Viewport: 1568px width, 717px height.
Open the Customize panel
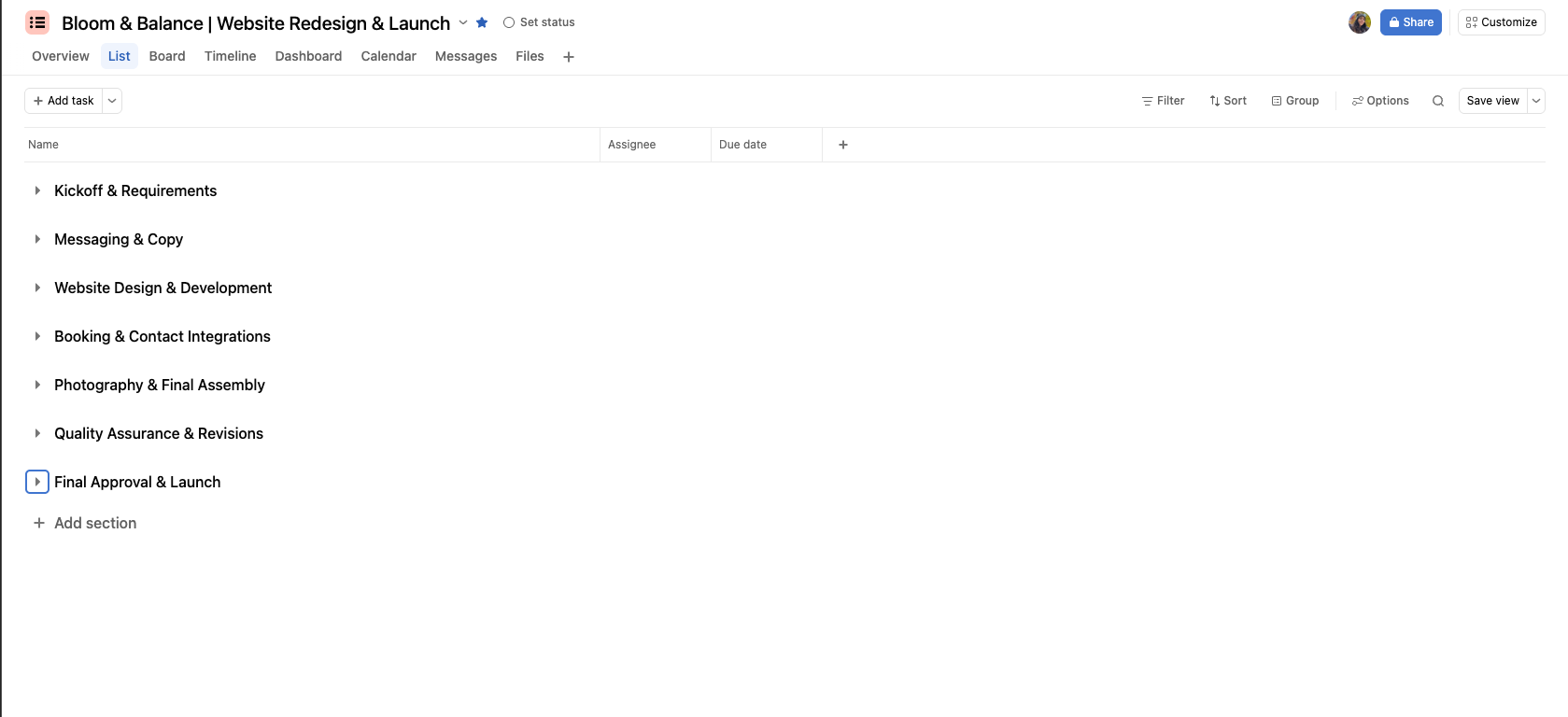coord(1502,22)
